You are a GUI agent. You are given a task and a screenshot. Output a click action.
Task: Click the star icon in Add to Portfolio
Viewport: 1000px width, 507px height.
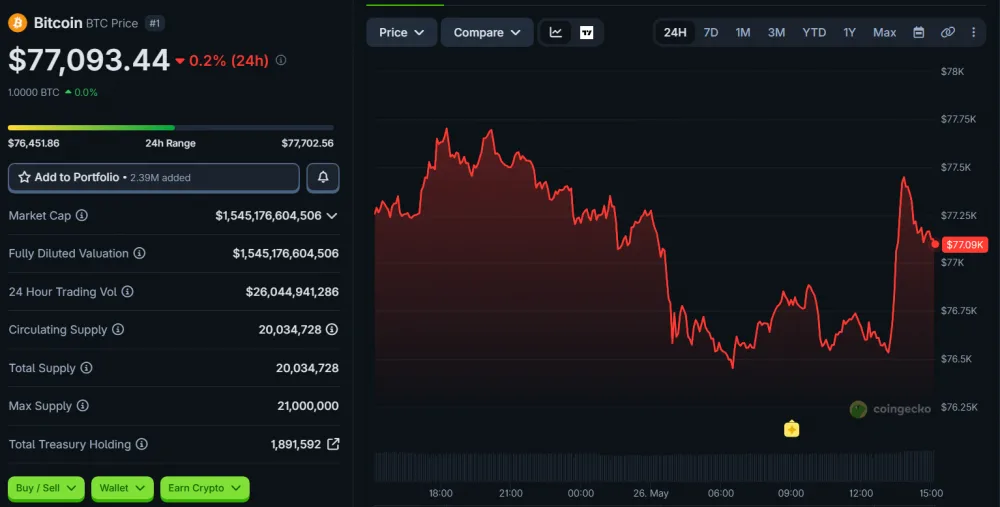click(24, 177)
